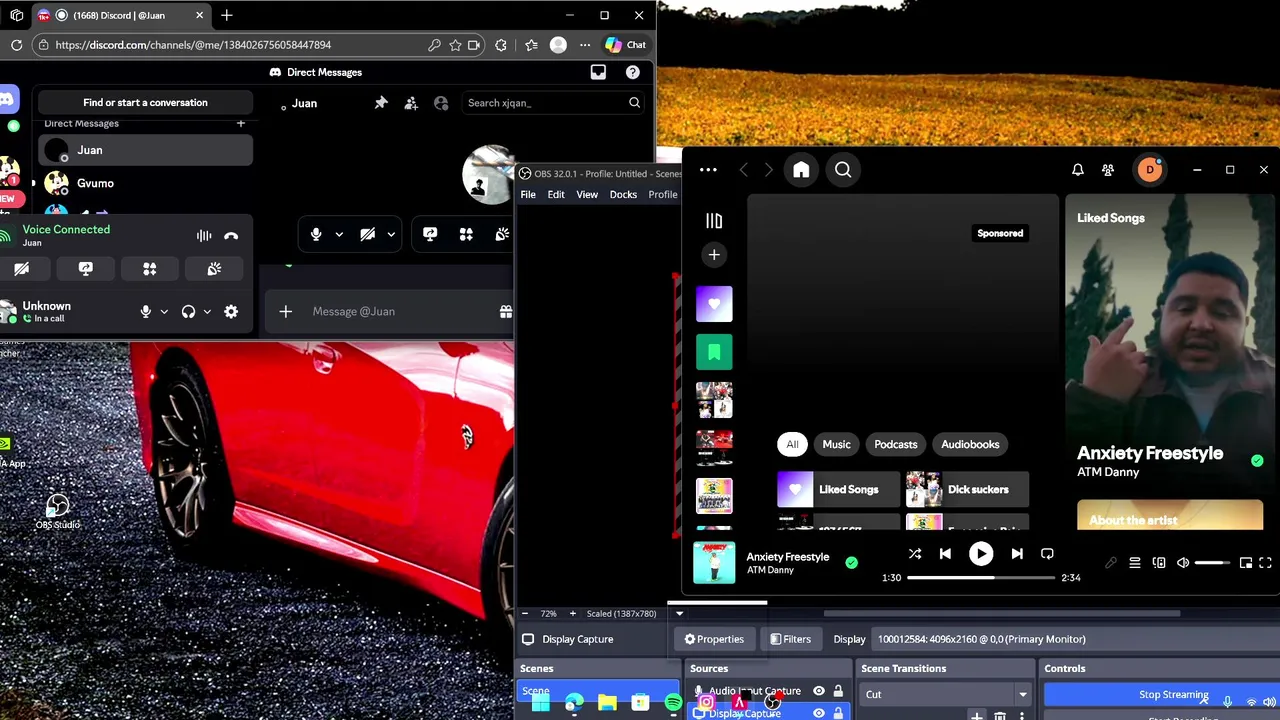Skip to next track in Spotify
Image resolution: width=1280 pixels, height=720 pixels.
point(1017,553)
